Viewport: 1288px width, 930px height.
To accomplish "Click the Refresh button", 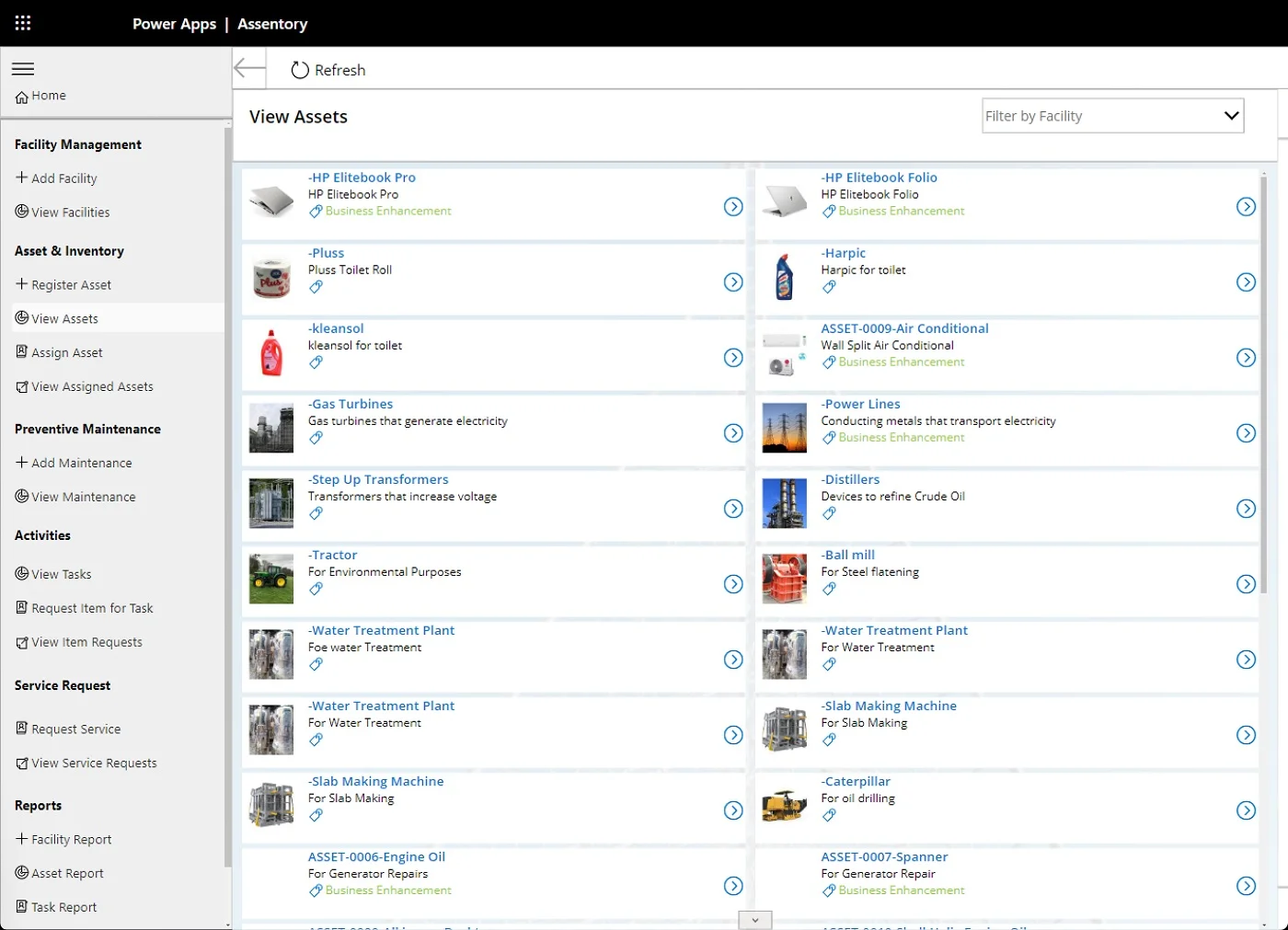I will click(328, 70).
